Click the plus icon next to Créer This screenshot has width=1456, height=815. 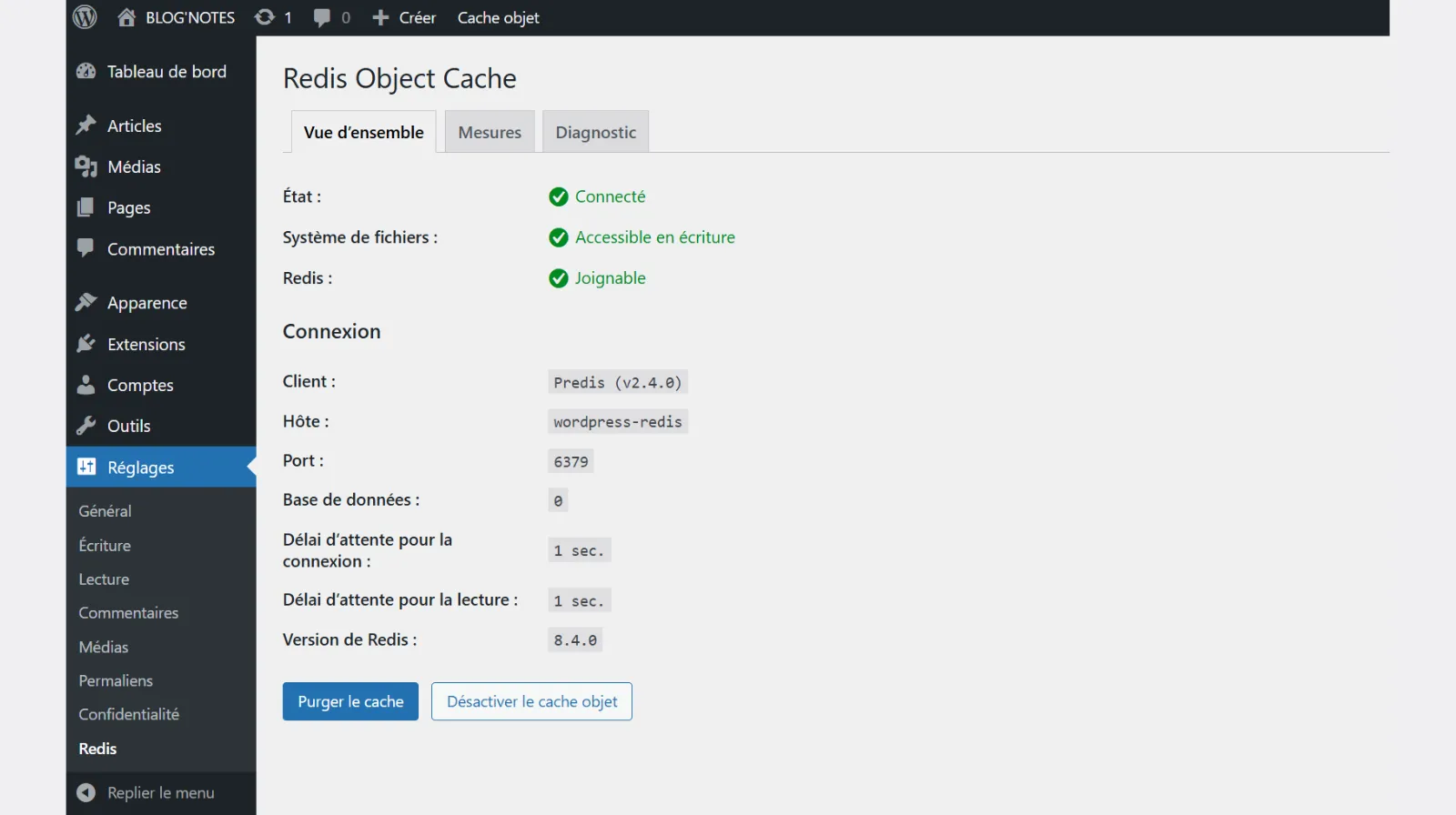(x=380, y=17)
